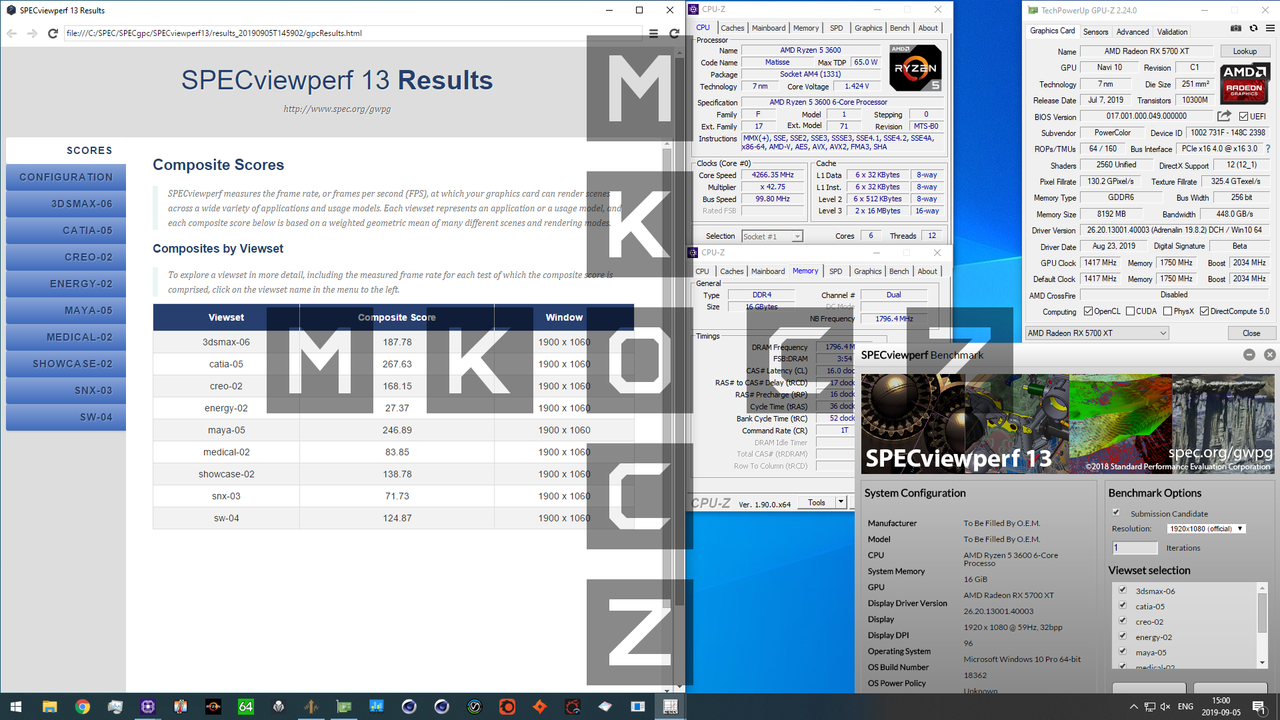Launch Google Chrome from the taskbar
The width and height of the screenshot is (1280, 720).
82,706
